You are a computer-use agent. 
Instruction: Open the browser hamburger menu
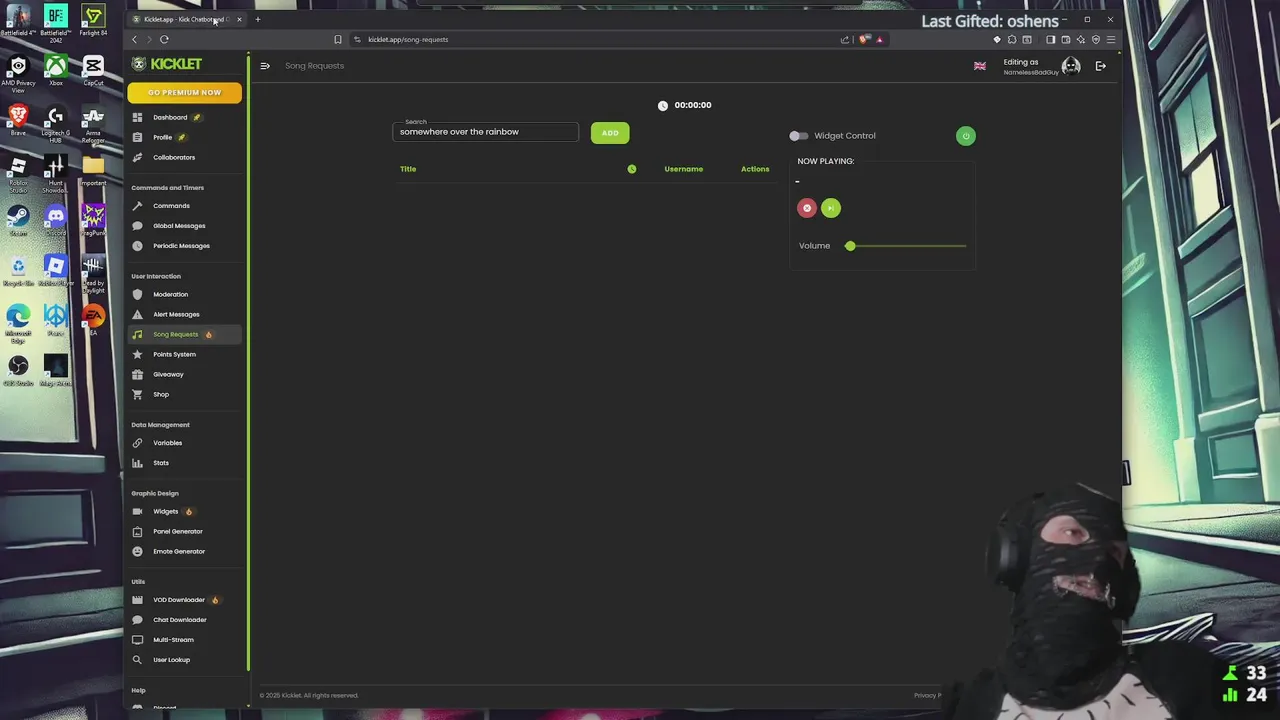pos(1111,39)
